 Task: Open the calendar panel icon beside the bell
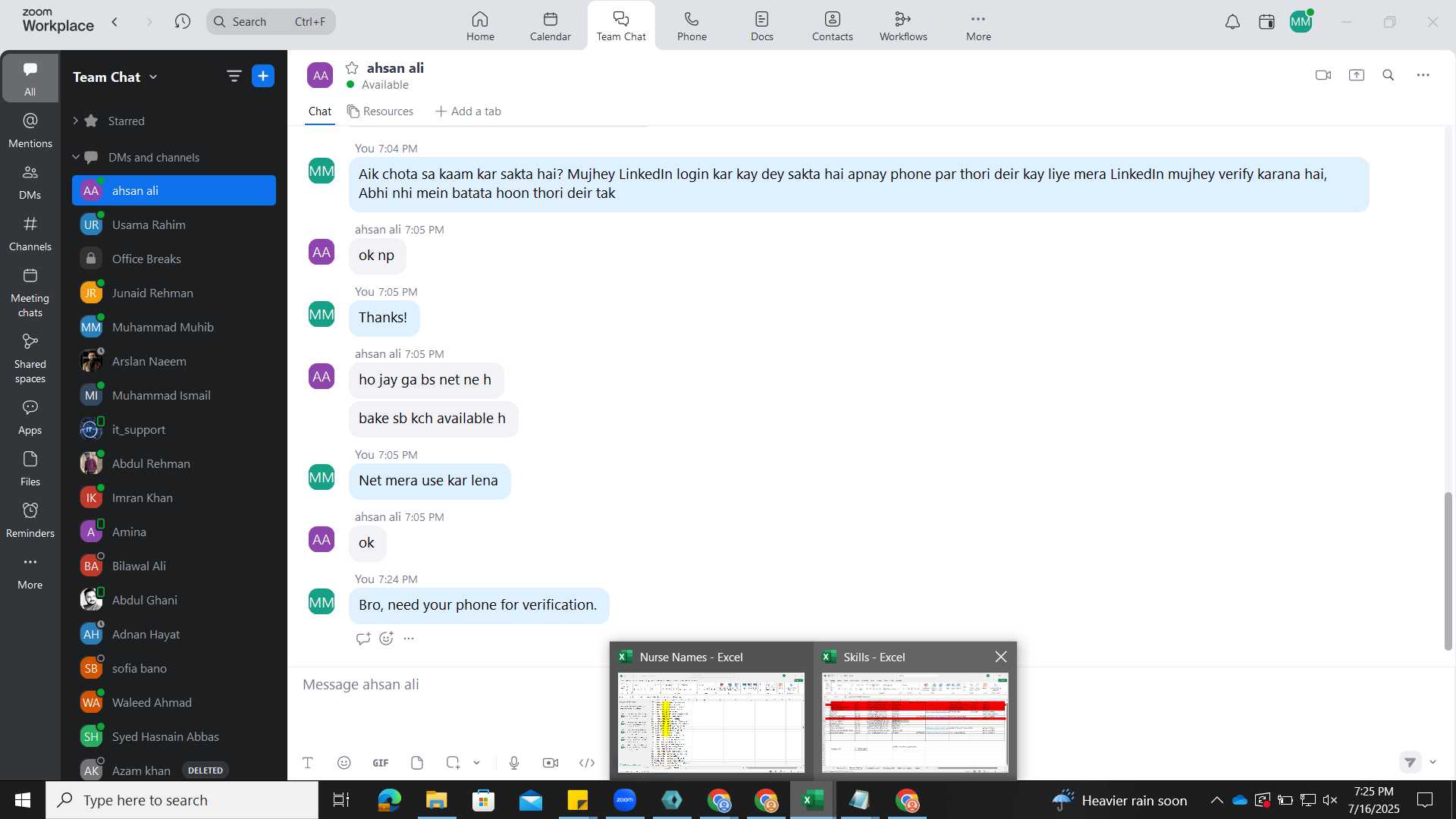1266,22
